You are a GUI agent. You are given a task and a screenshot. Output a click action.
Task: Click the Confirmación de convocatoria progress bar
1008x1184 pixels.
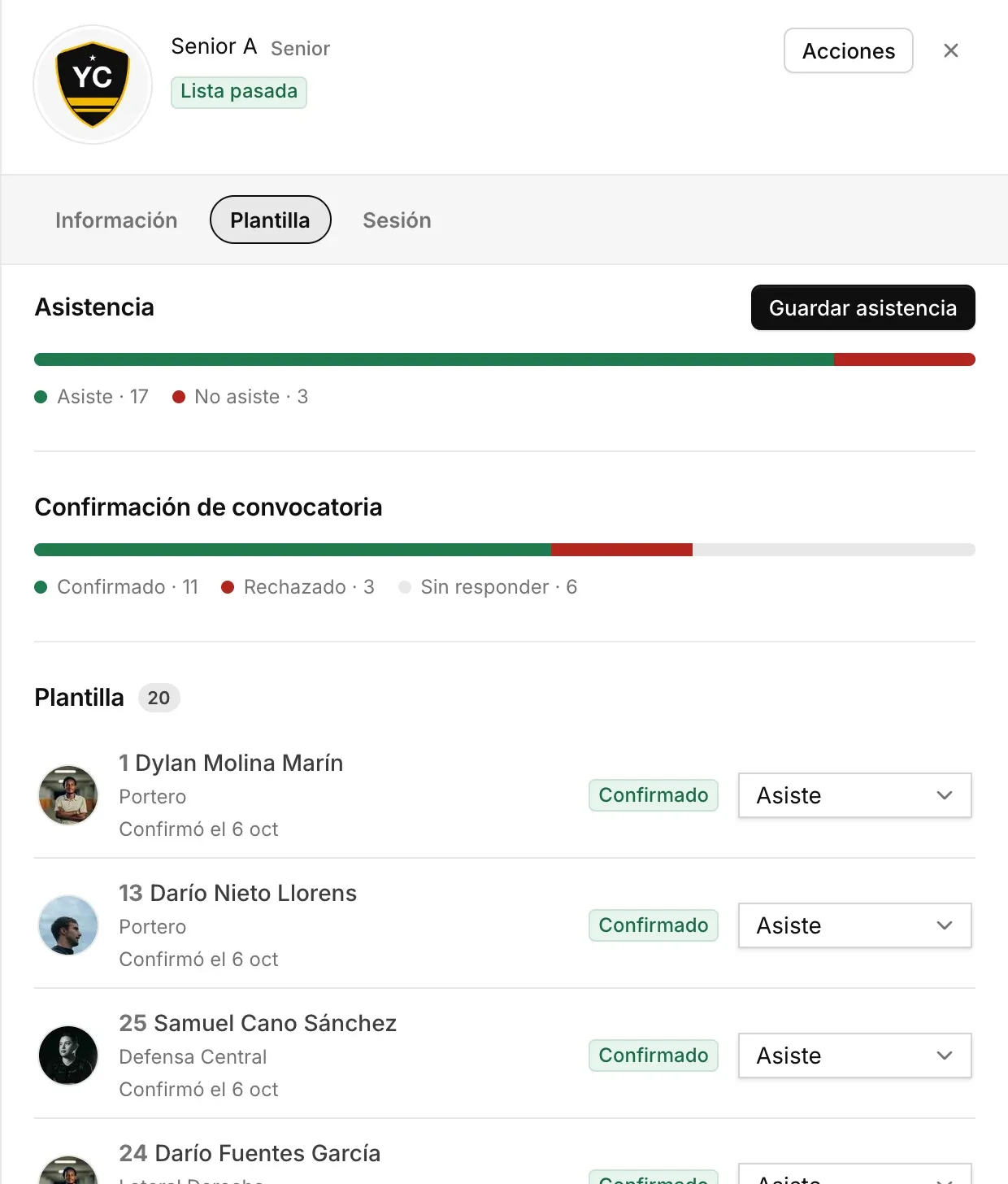click(505, 550)
